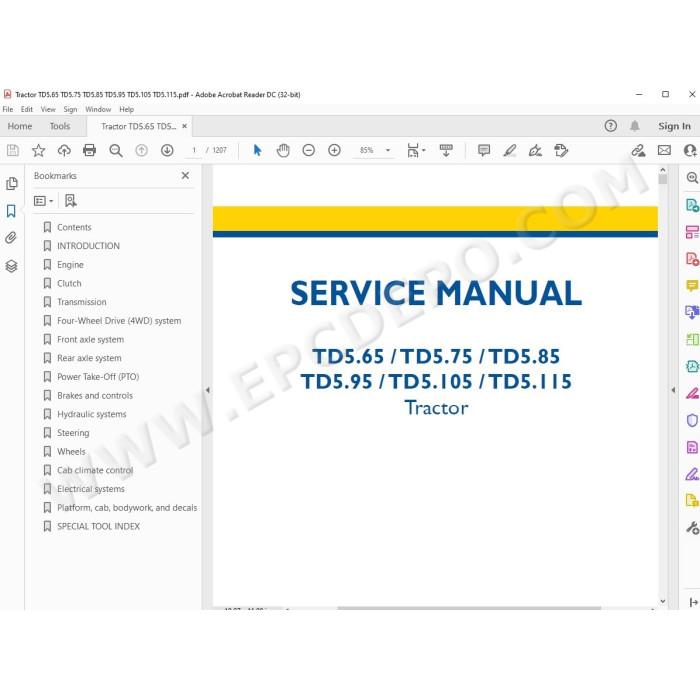Send the file by email envelope icon
Viewport: 700px width, 700px height.
point(664,150)
